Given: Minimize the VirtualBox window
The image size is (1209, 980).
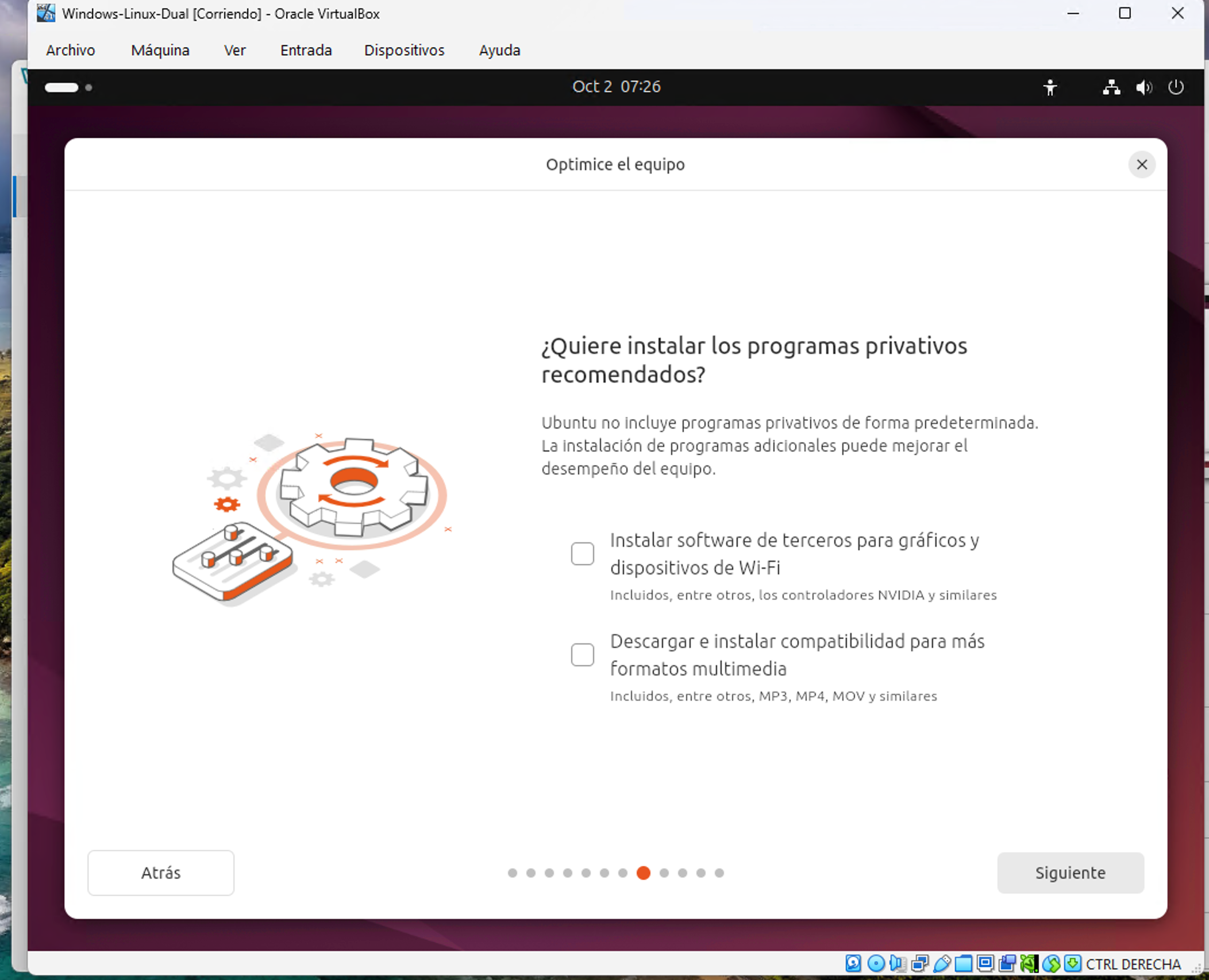Looking at the screenshot, I should point(1073,13).
